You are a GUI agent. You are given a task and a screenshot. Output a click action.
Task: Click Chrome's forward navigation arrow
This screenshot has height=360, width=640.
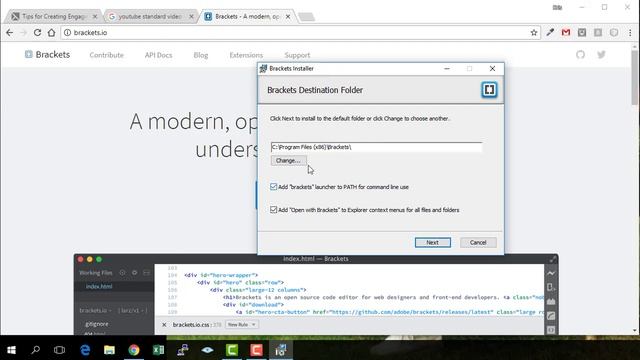(23, 33)
